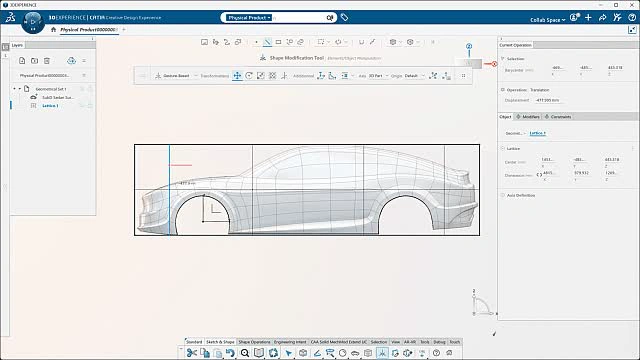Click the compass play button in header
Viewport: 640px width, 360px height.
tap(33, 21)
